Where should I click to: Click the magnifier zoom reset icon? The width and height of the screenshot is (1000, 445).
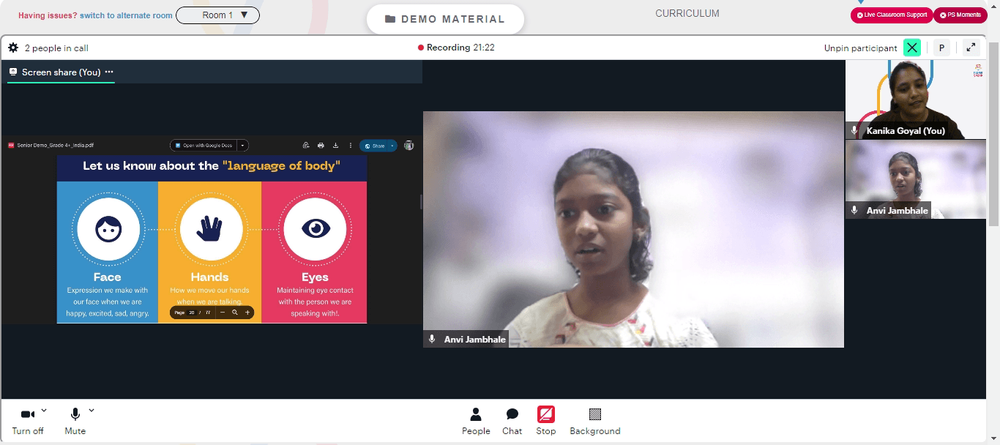(x=235, y=312)
